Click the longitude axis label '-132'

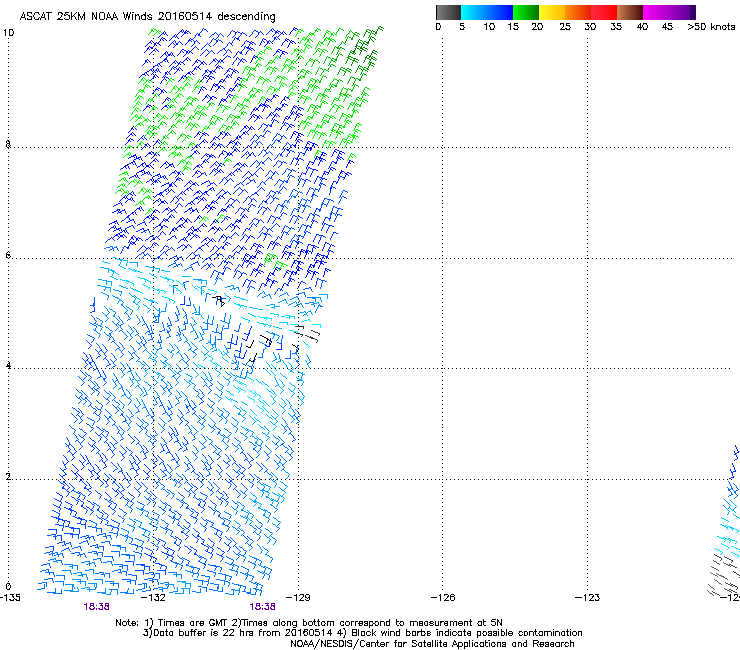tap(154, 598)
